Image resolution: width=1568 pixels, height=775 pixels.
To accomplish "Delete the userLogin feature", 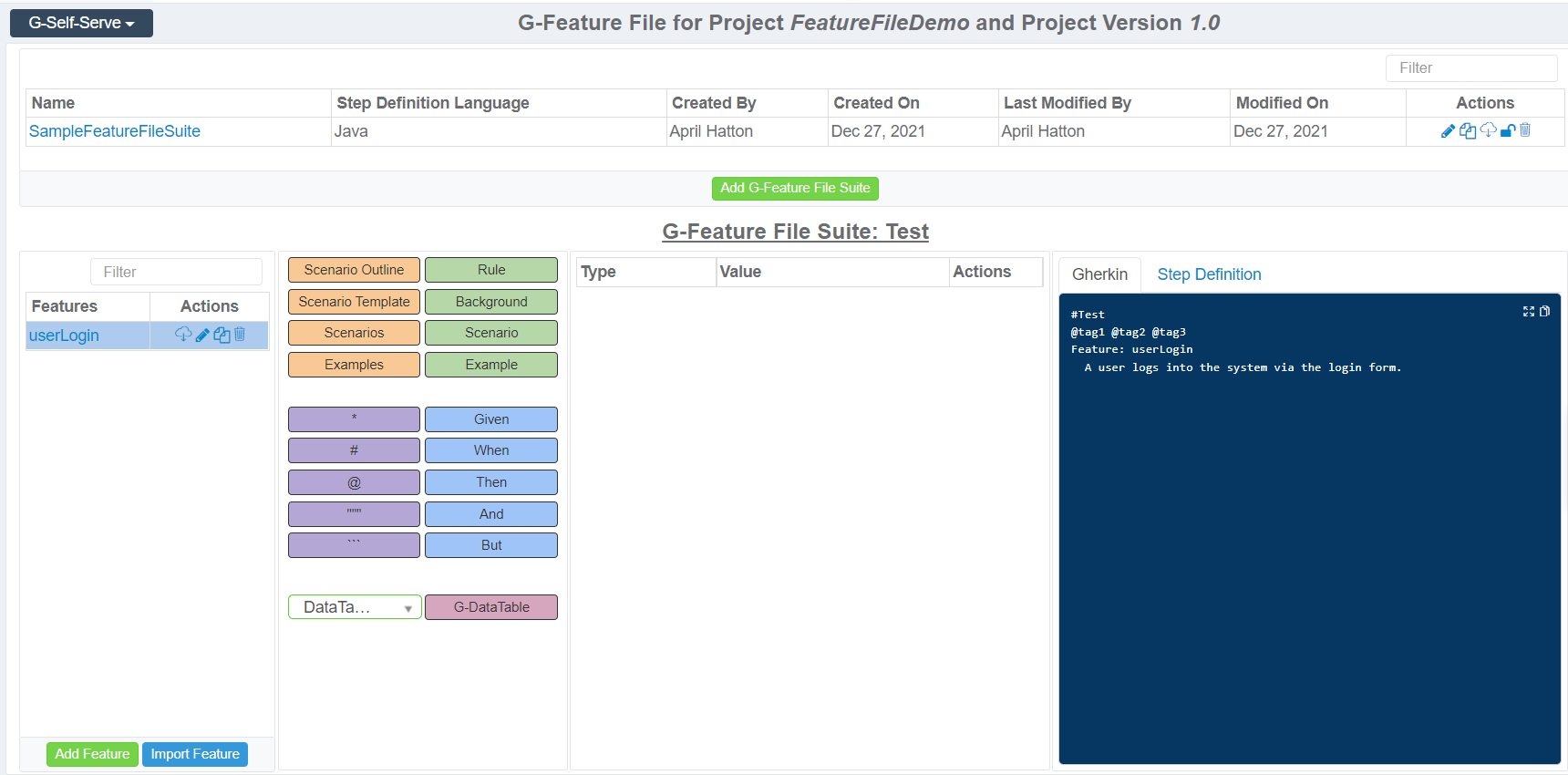I will [240, 335].
